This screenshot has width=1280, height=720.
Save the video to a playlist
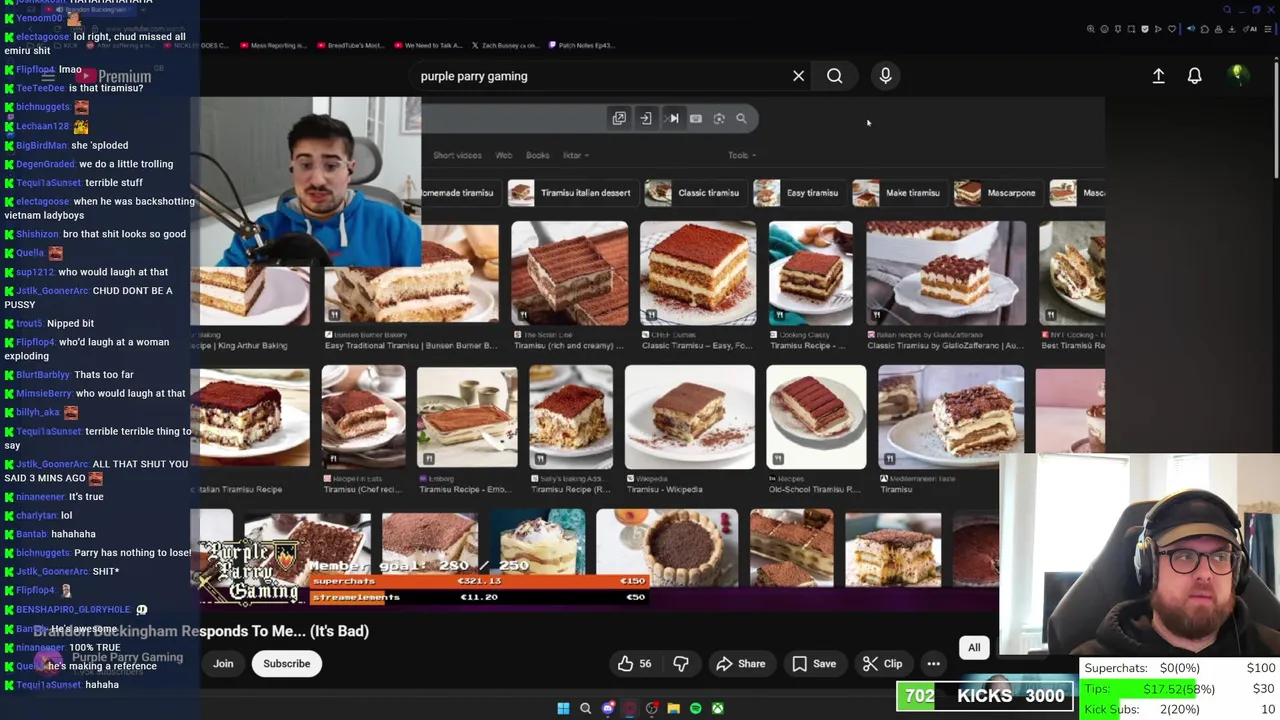point(813,664)
